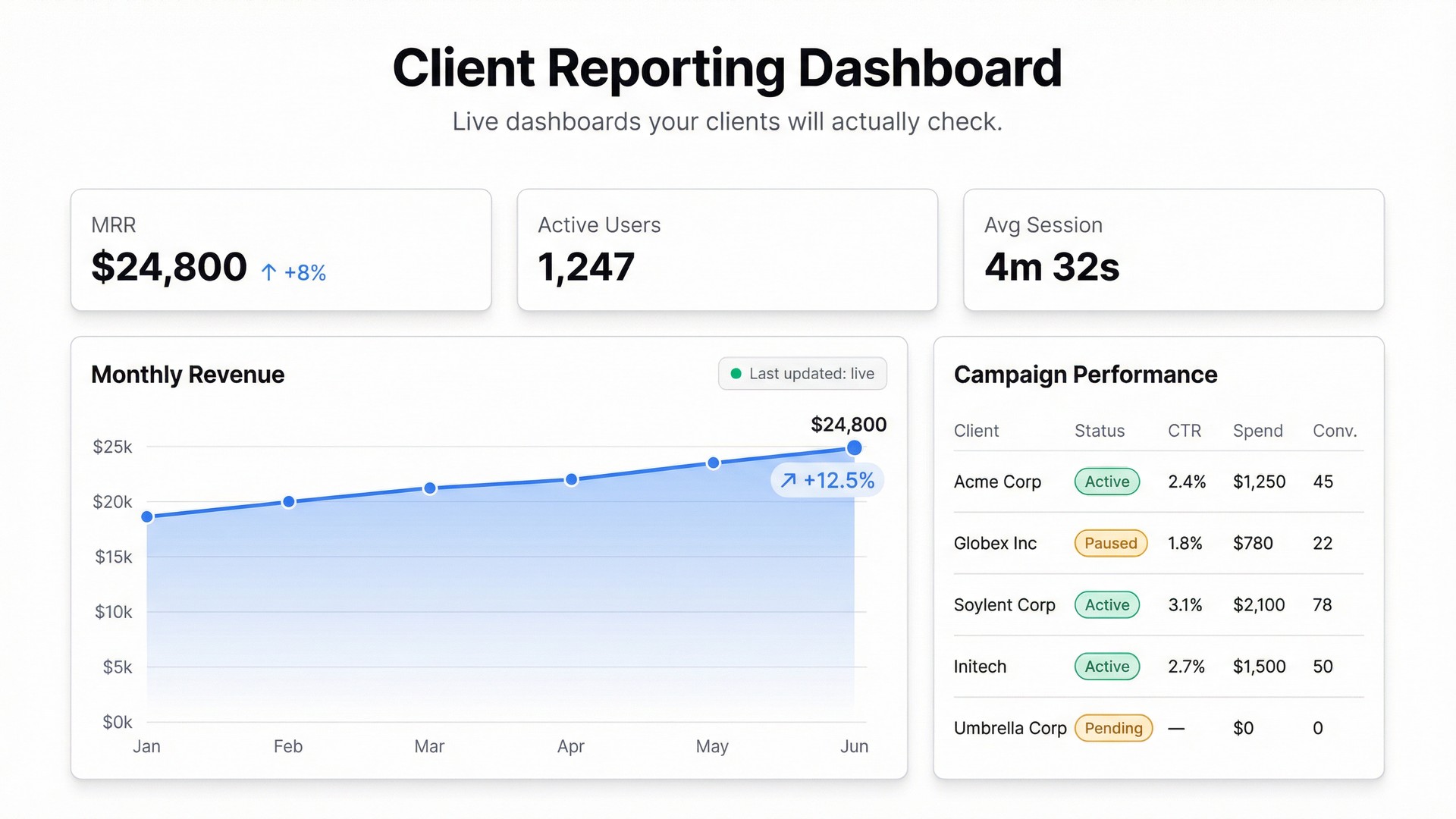This screenshot has width=1456, height=819.
Task: Open the Soylent Corp client entry
Action: pyautogui.click(x=1004, y=605)
